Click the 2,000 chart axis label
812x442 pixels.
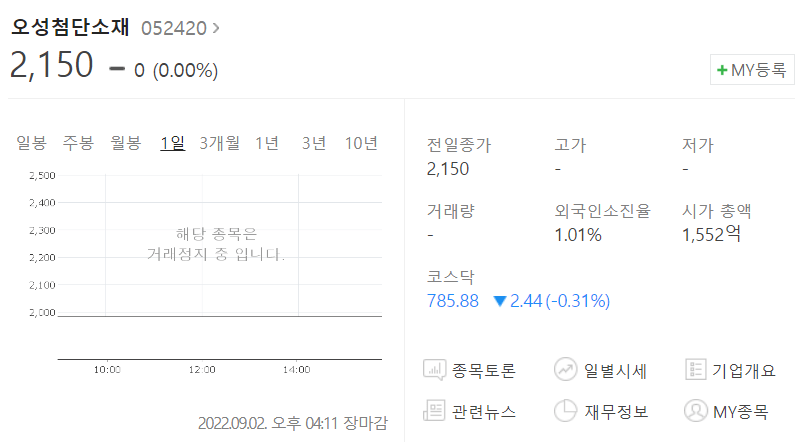click(x=42, y=312)
